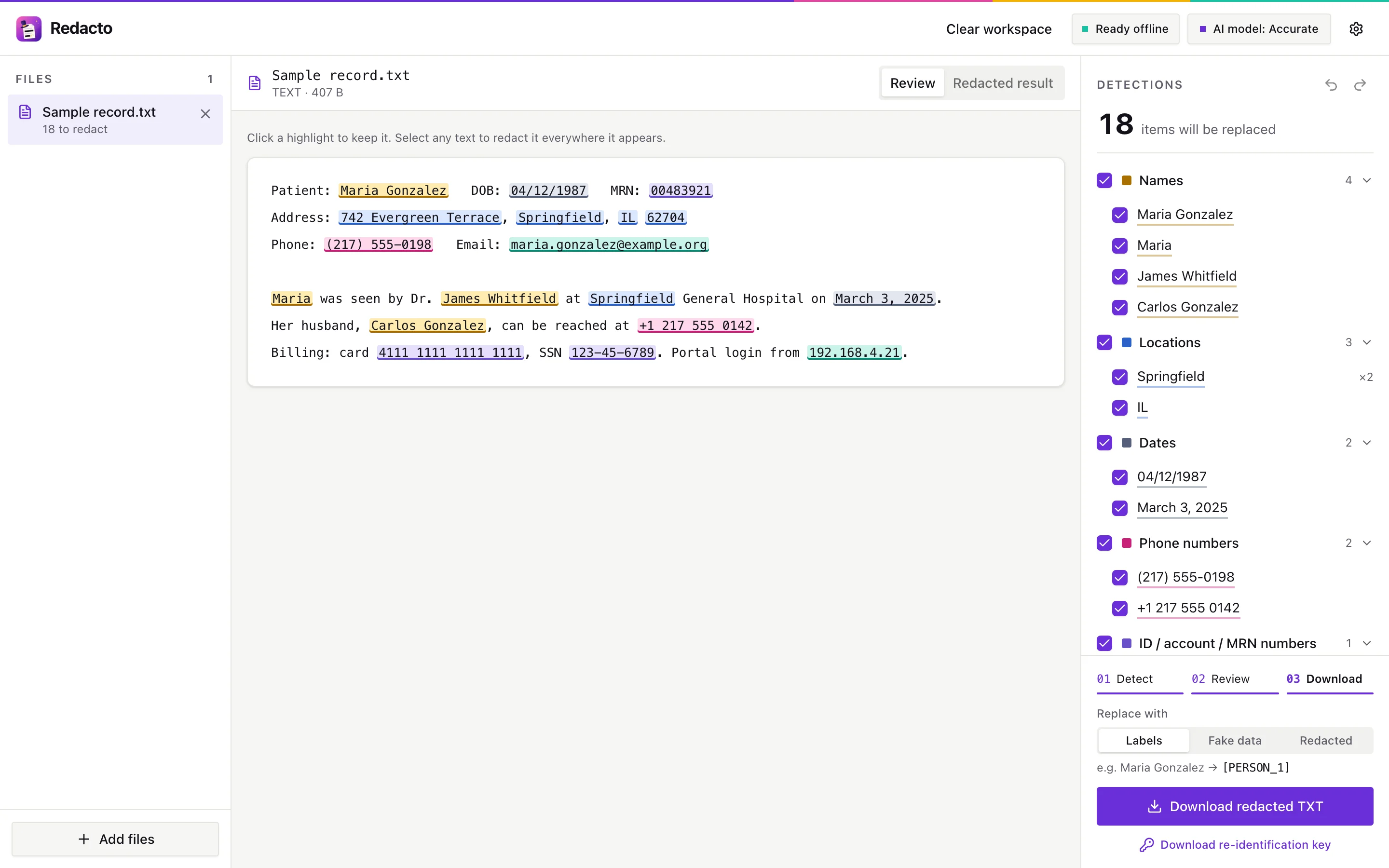
Task: Choose Redacted replacement option
Action: [x=1325, y=741]
